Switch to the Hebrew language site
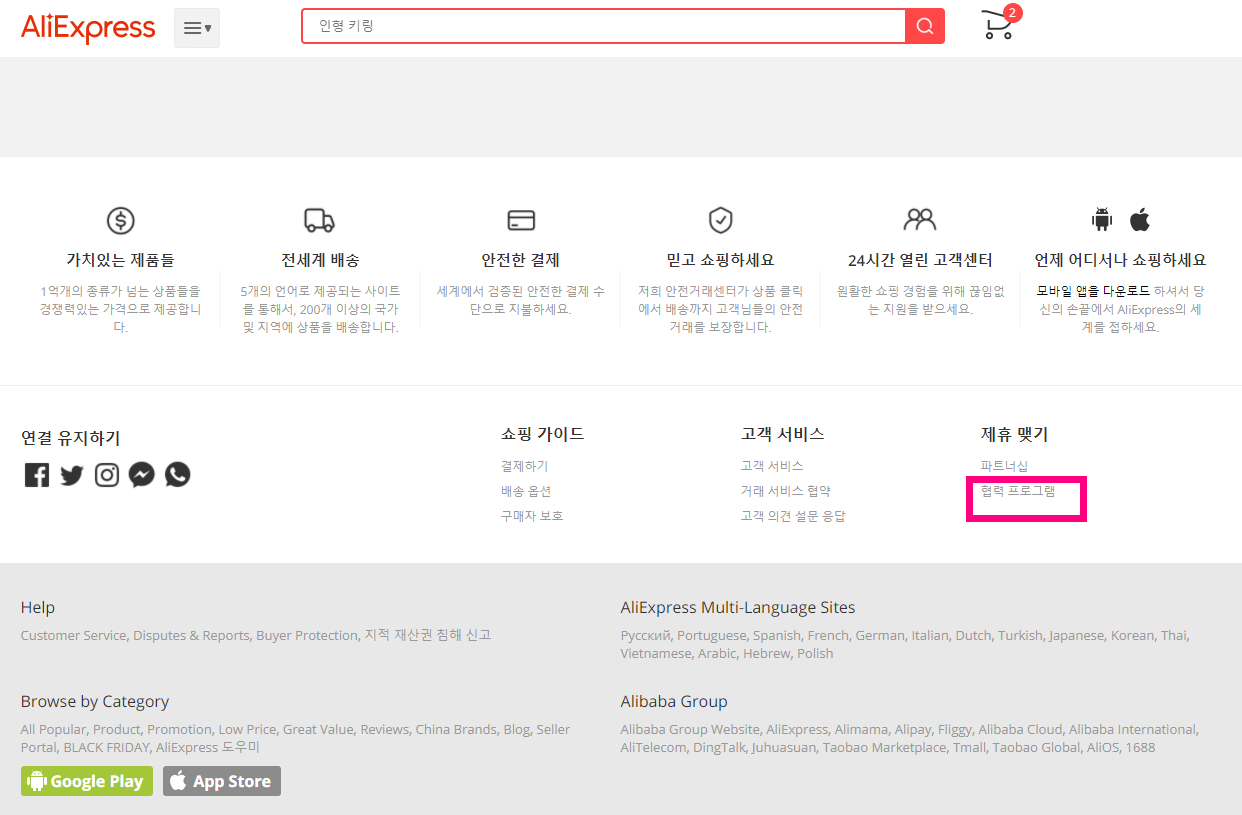The image size is (1242, 815). 766,653
